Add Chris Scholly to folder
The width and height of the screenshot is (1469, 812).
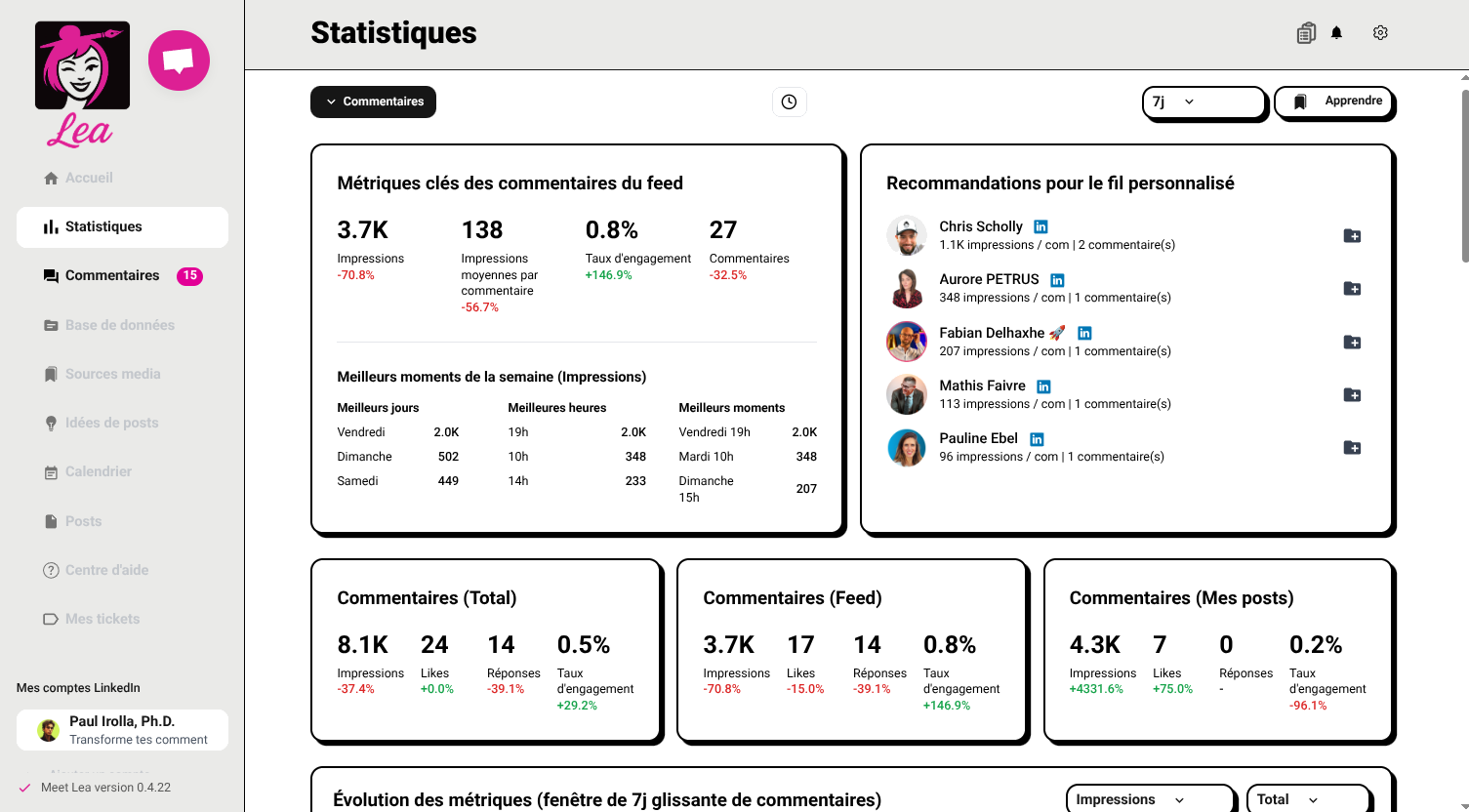[x=1352, y=236]
